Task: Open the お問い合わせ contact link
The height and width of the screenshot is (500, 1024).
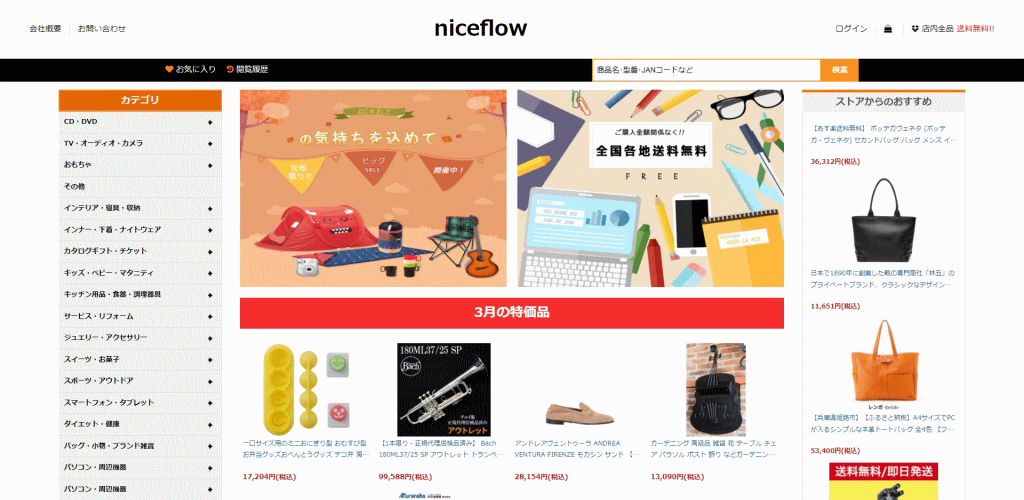Action: [x=102, y=29]
